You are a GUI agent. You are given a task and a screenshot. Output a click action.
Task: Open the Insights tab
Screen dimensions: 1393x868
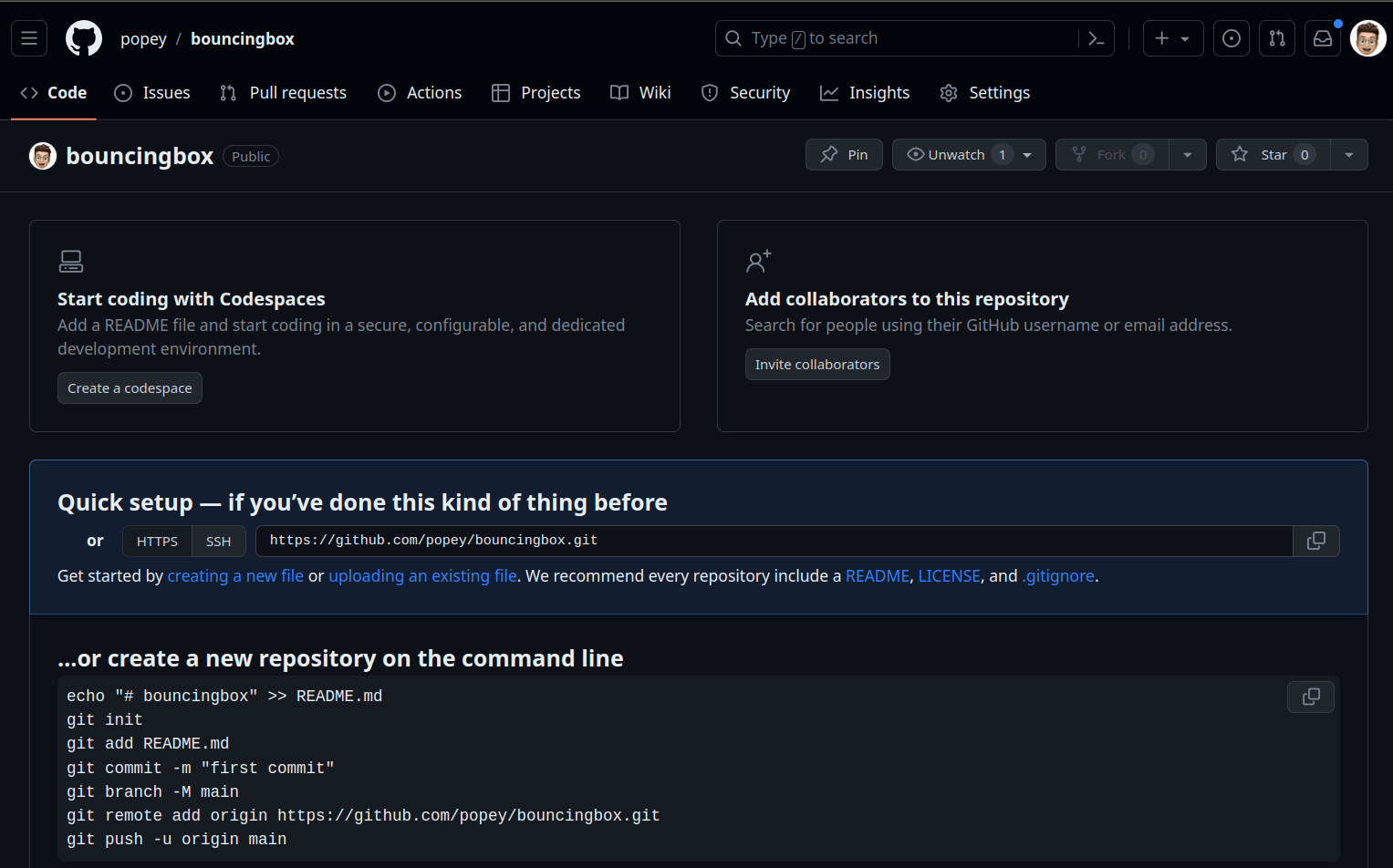tap(865, 93)
